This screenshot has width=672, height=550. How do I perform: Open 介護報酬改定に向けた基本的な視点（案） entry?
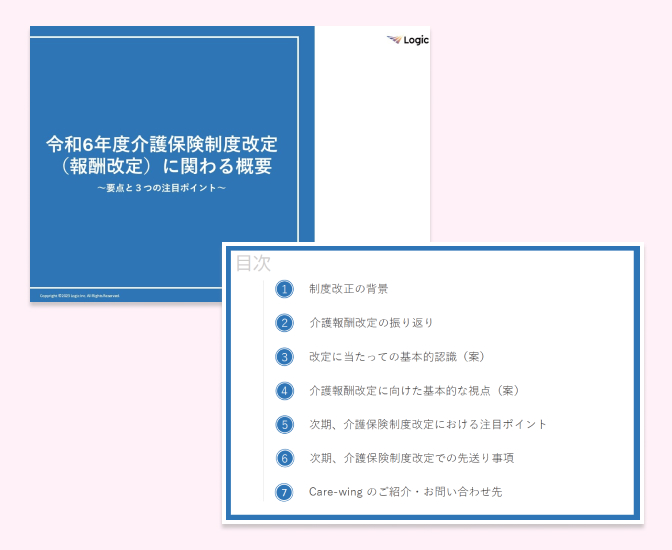413,391
